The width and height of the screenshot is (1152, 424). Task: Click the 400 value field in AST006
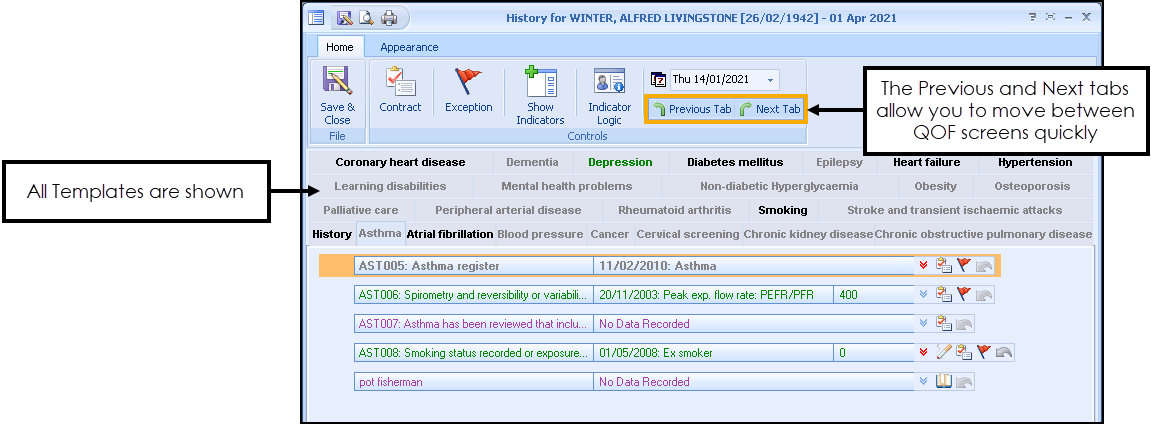point(873,295)
